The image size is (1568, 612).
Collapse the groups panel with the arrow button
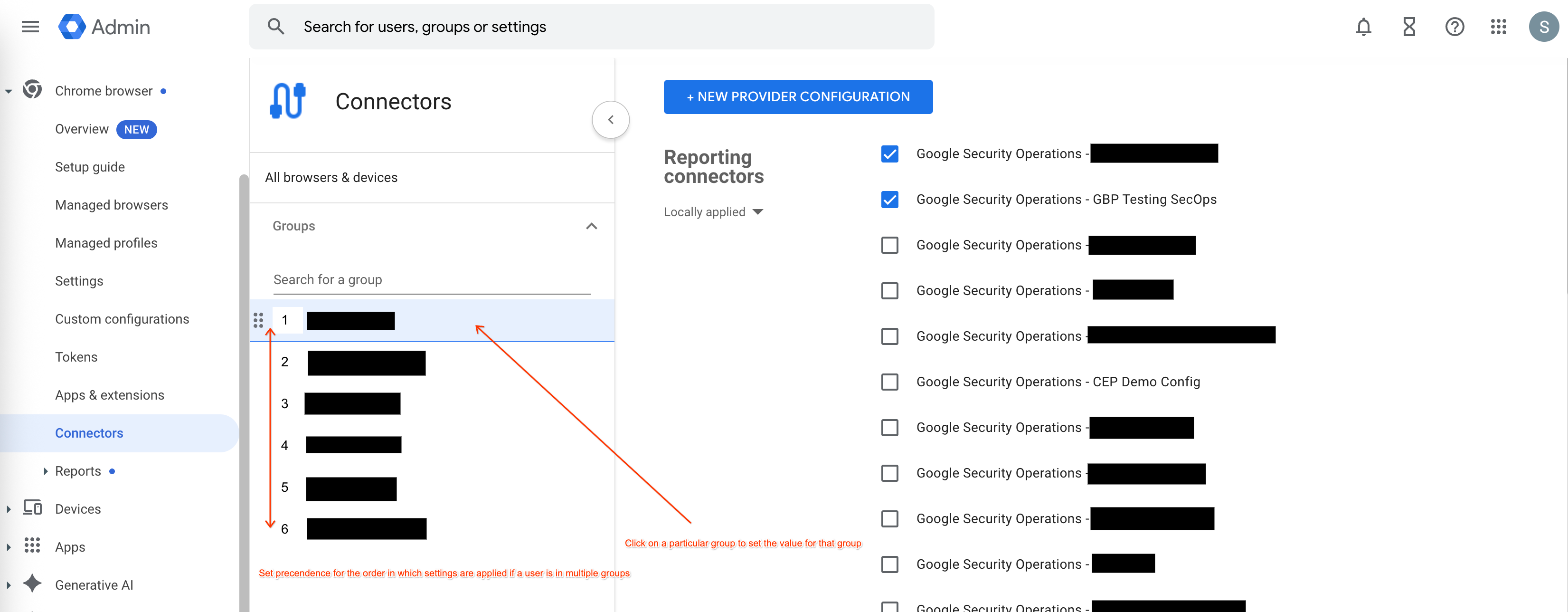click(611, 120)
